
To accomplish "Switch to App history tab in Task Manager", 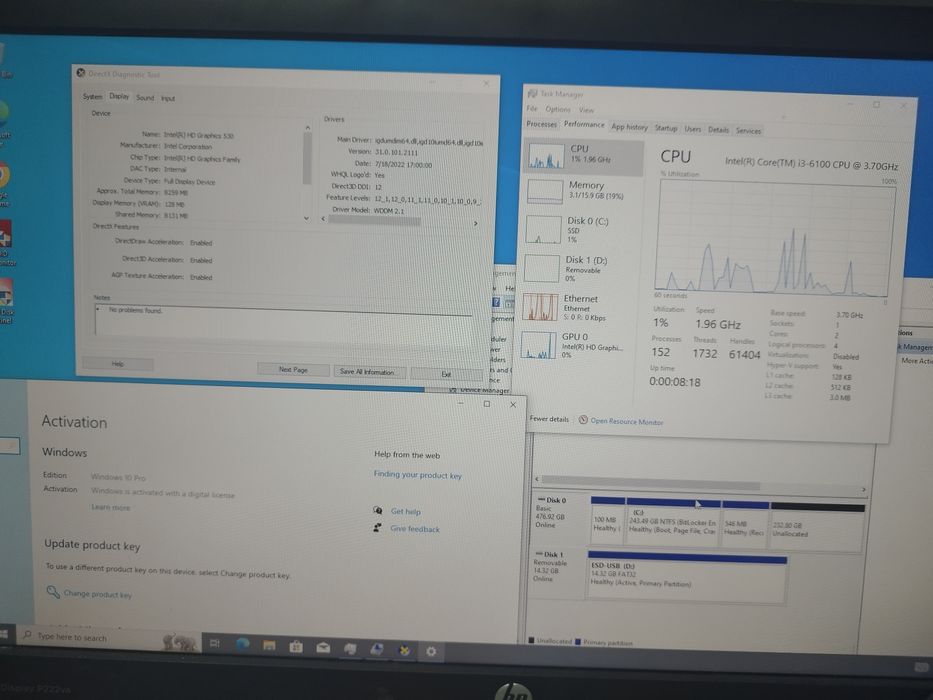I will coord(629,127).
